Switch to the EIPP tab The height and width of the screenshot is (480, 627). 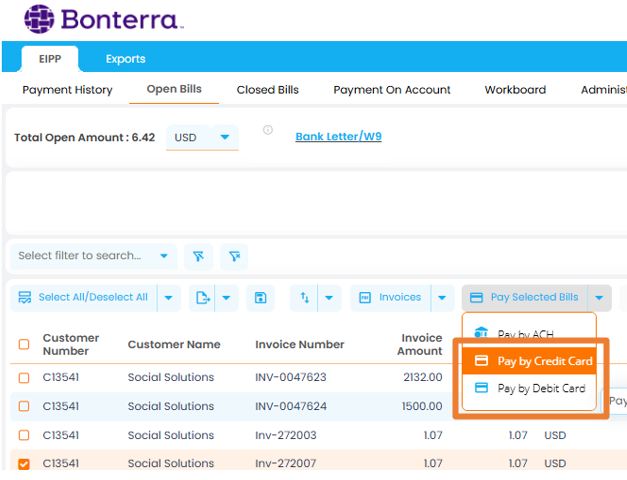(x=50, y=59)
